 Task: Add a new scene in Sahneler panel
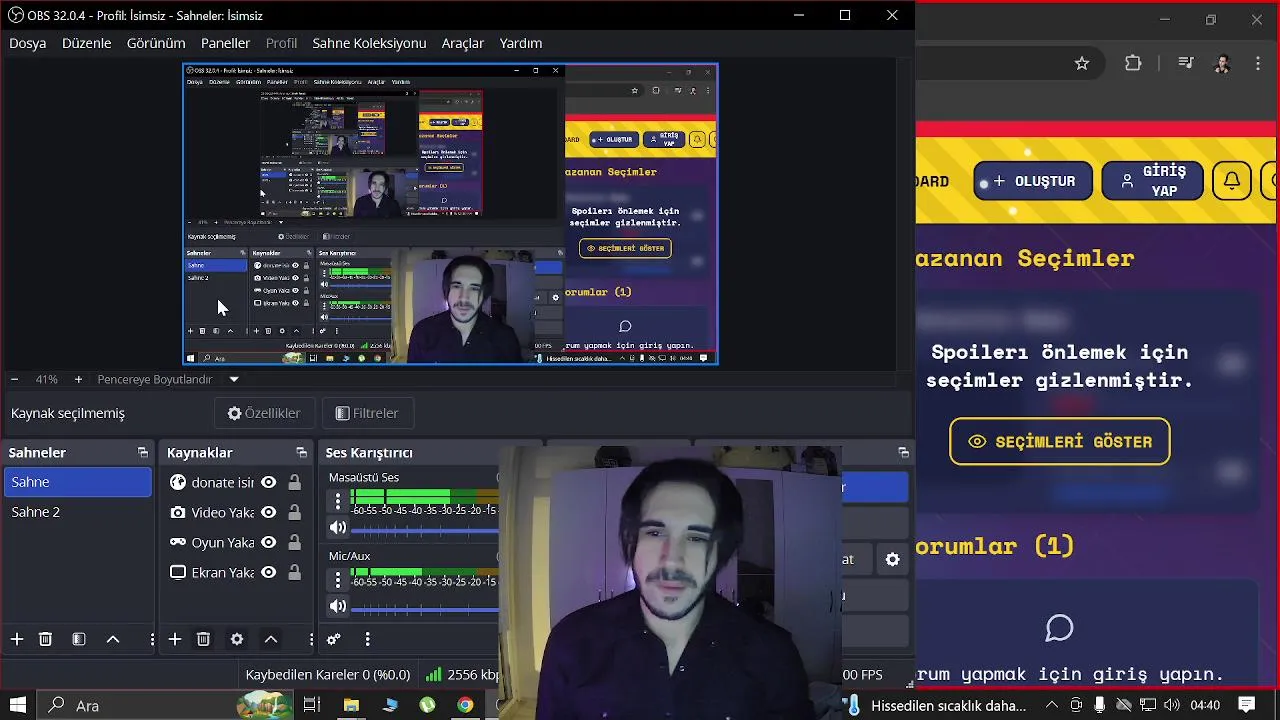tap(17, 639)
